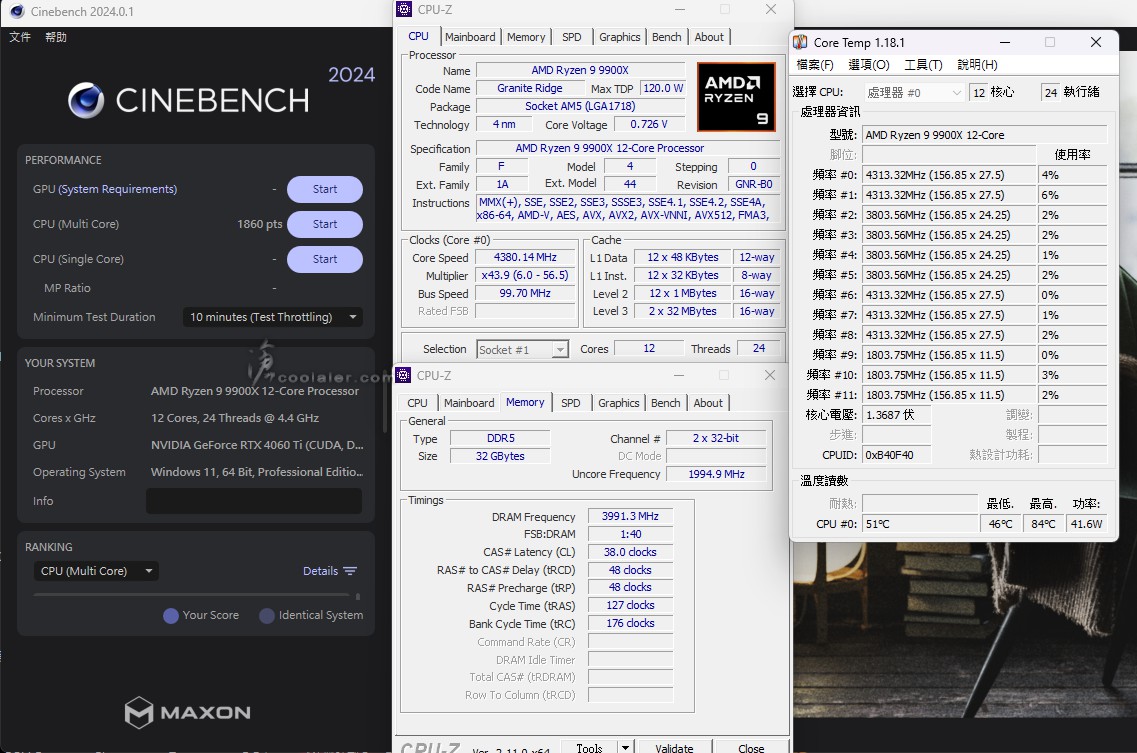Select Mainboard tab in top CPU-Z window

470,37
